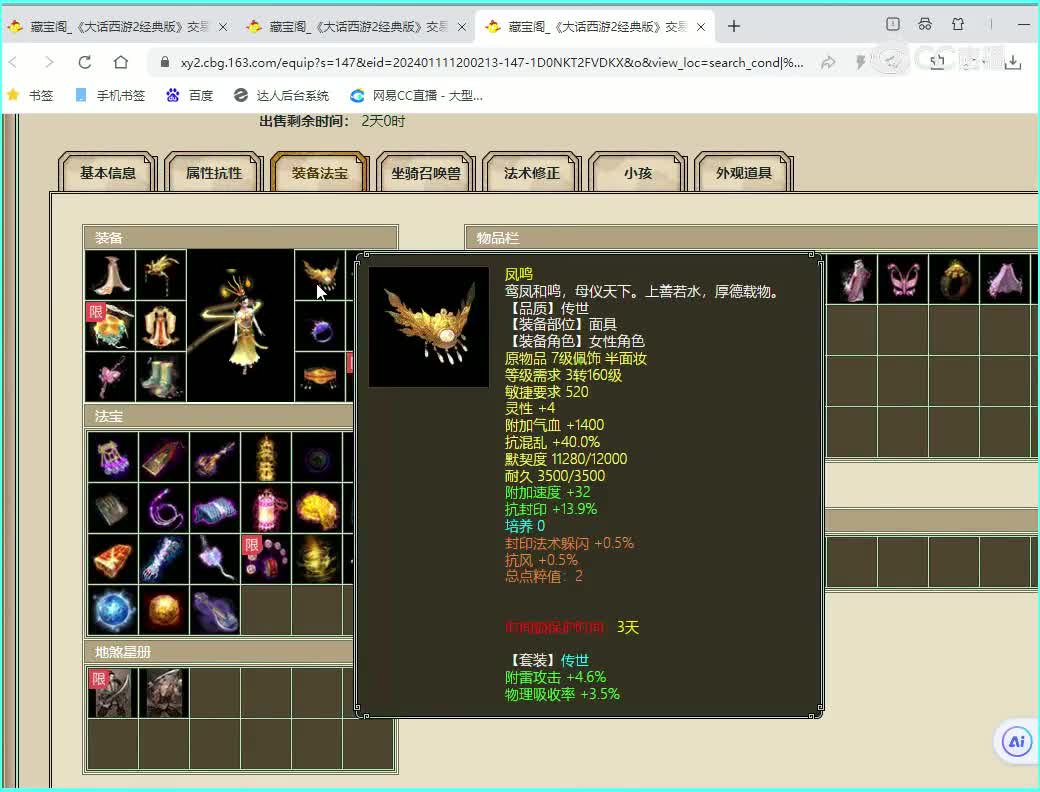
Task: Open the floating Ai assistant button
Action: pyautogui.click(x=1016, y=742)
